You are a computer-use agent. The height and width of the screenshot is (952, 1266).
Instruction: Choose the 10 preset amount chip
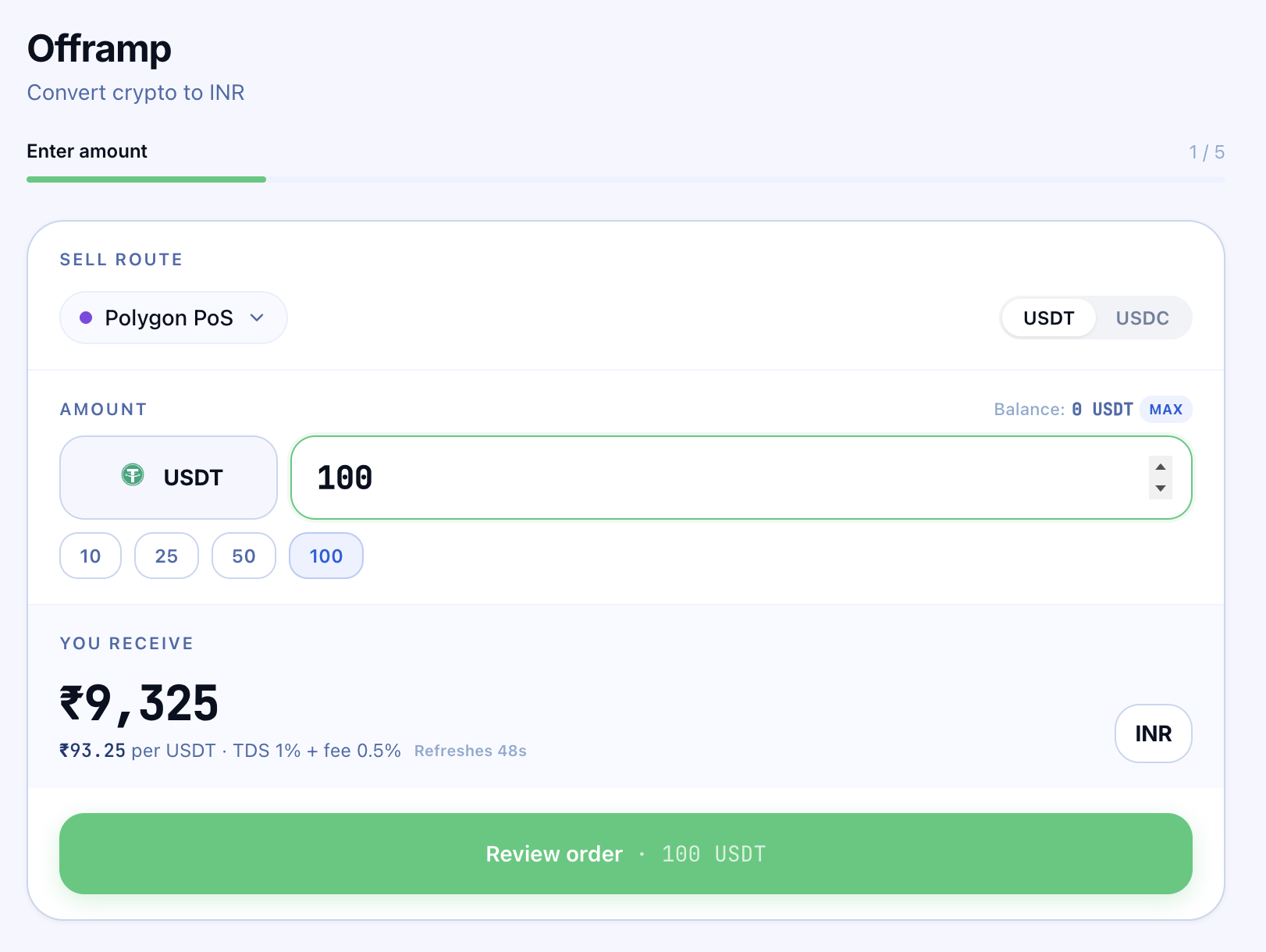91,556
